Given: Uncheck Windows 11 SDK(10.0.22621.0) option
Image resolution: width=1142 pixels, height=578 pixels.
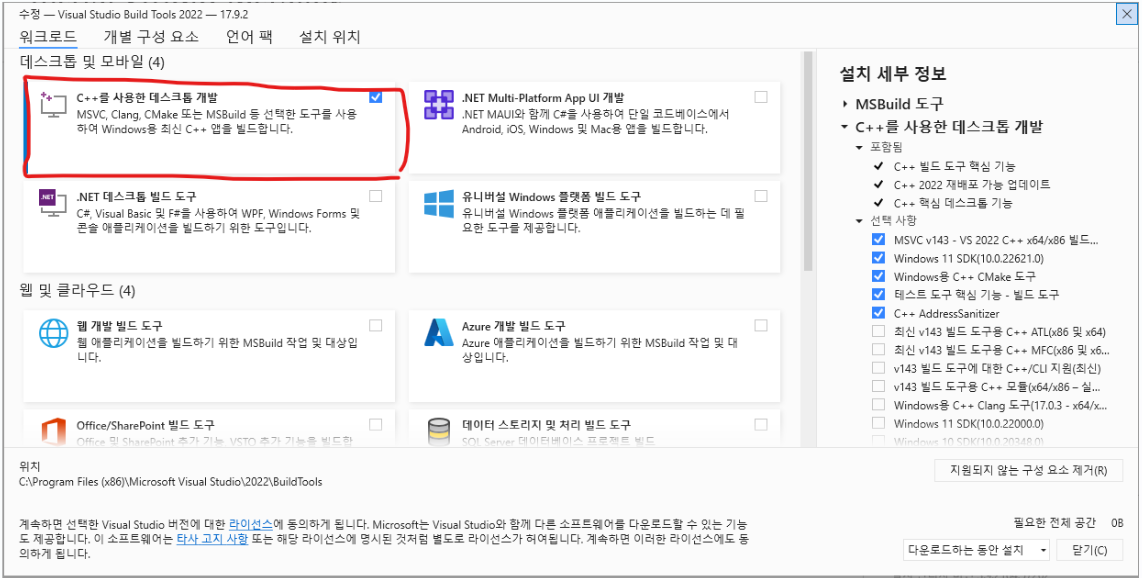Looking at the screenshot, I should (878, 258).
